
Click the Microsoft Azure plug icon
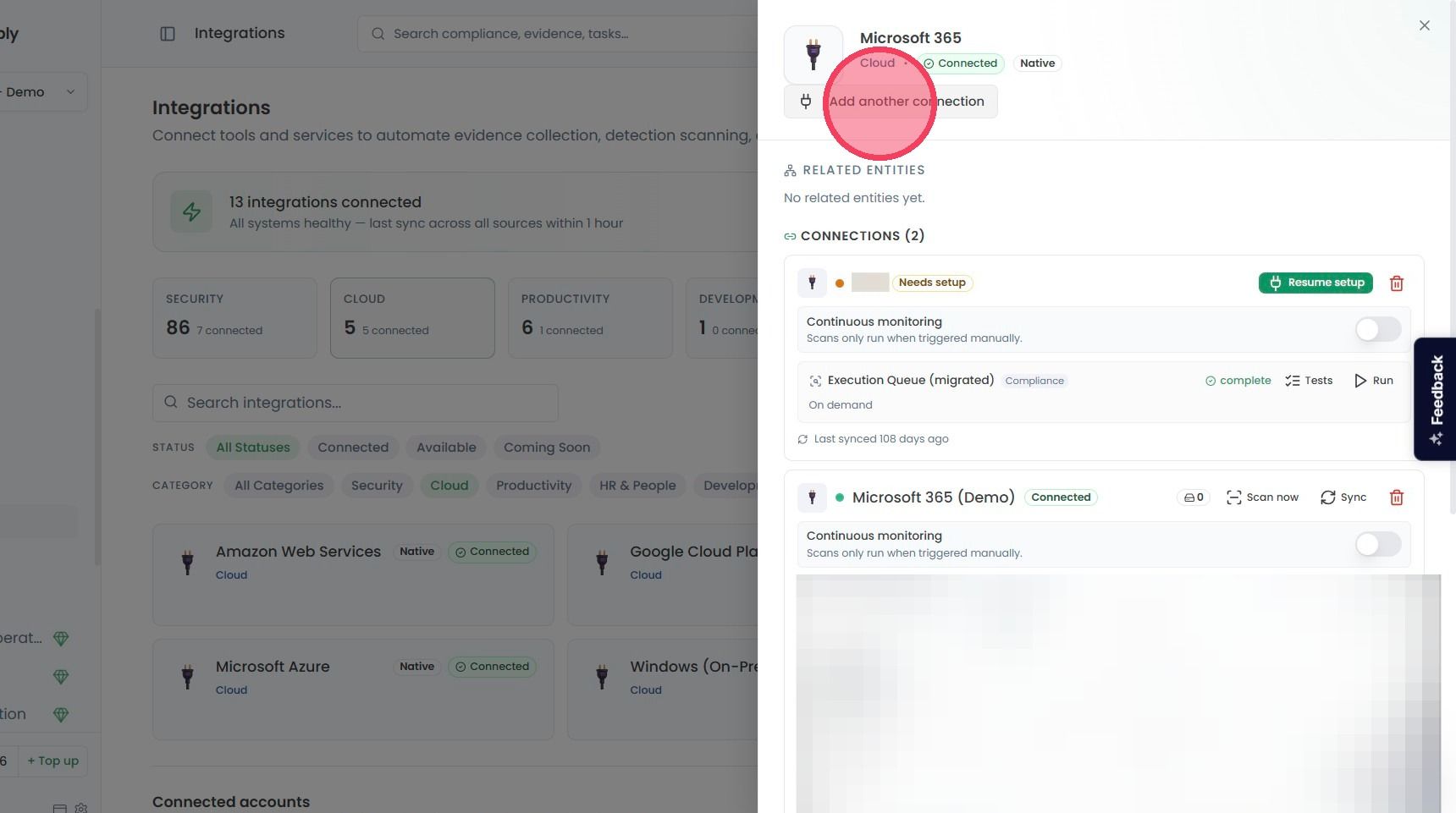click(188, 676)
